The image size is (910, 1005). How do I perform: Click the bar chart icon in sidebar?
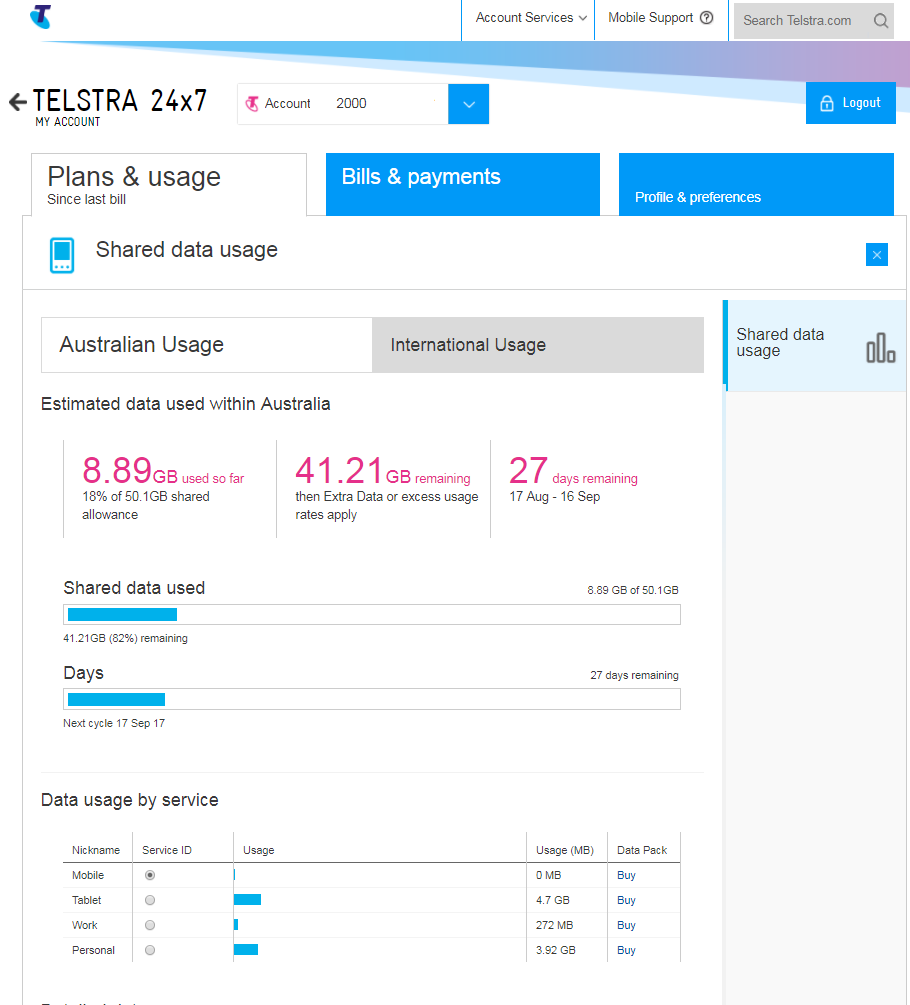pos(880,347)
